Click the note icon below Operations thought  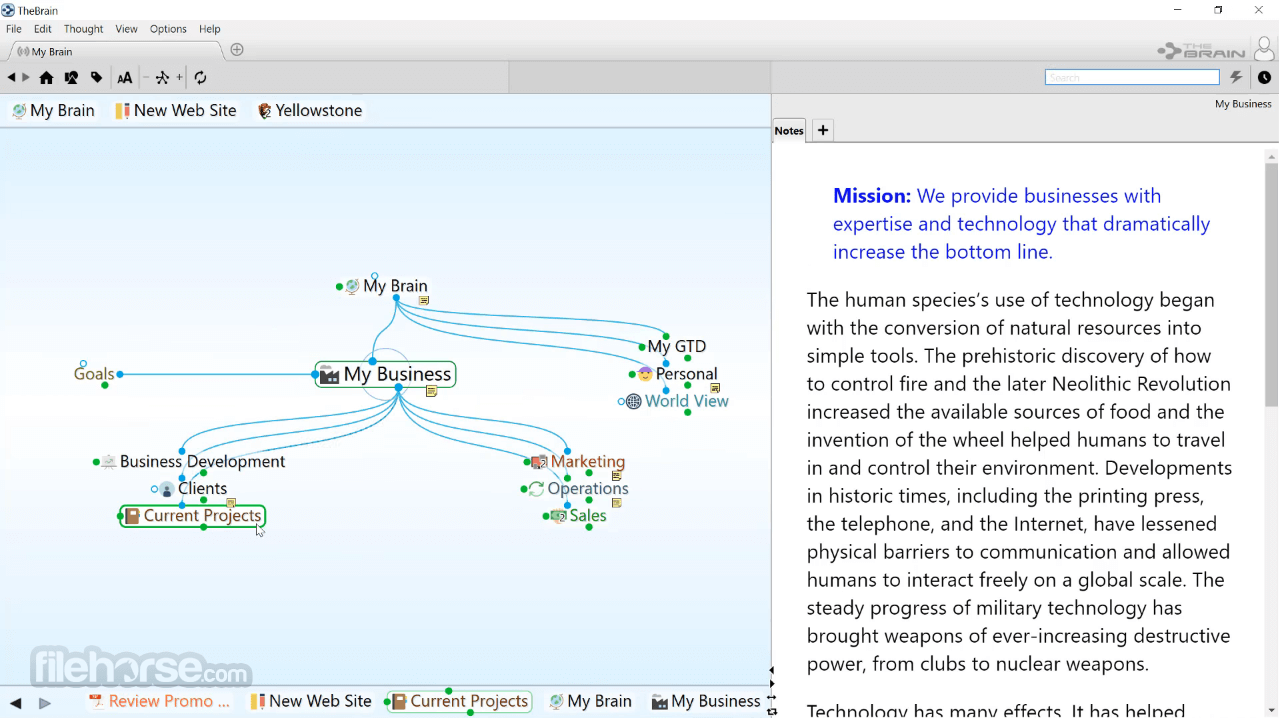pos(616,503)
